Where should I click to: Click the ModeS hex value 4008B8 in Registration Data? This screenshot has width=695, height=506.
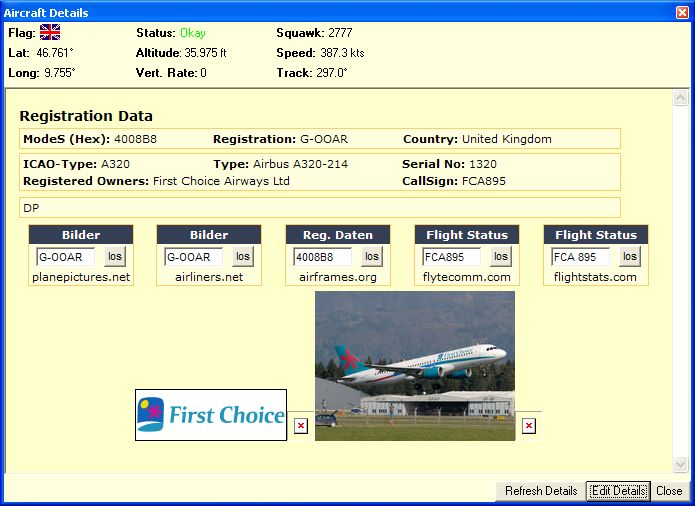(x=136, y=139)
